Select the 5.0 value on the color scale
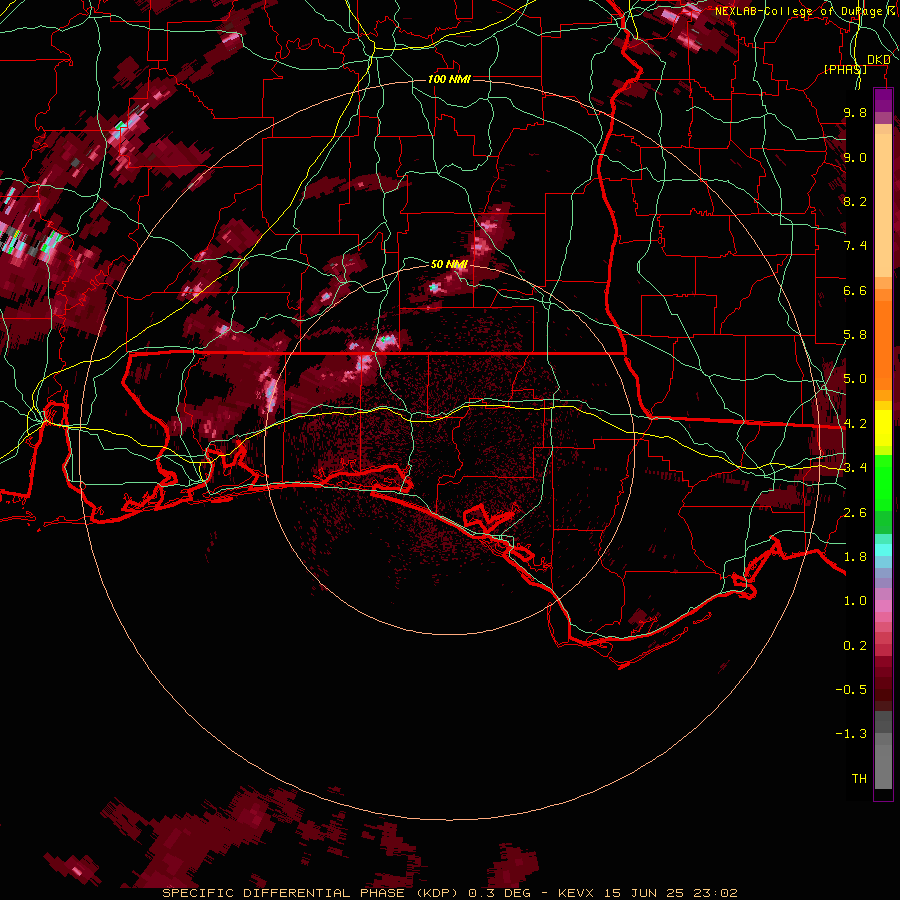This screenshot has height=900, width=900. [x=855, y=379]
